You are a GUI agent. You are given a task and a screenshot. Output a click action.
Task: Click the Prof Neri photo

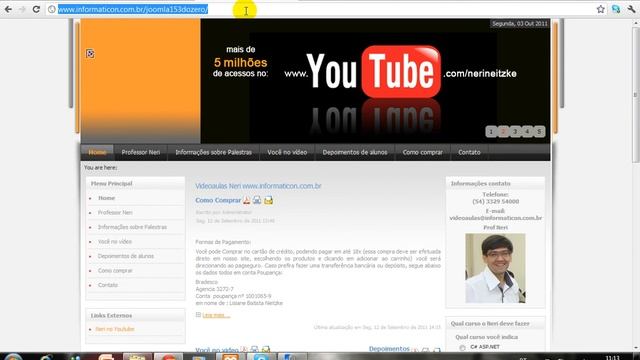[495, 268]
